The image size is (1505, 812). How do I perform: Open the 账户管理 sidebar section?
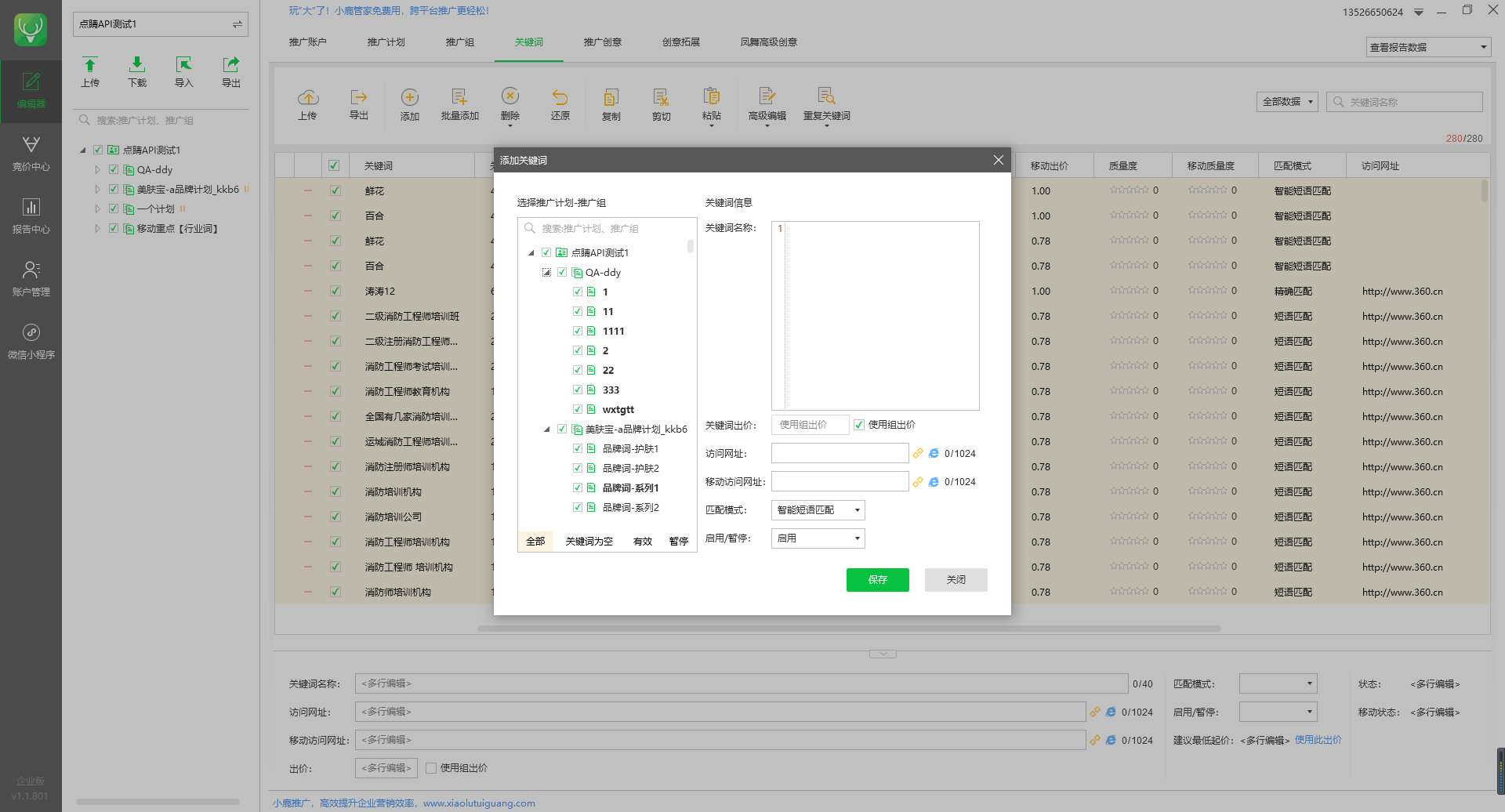[31, 279]
